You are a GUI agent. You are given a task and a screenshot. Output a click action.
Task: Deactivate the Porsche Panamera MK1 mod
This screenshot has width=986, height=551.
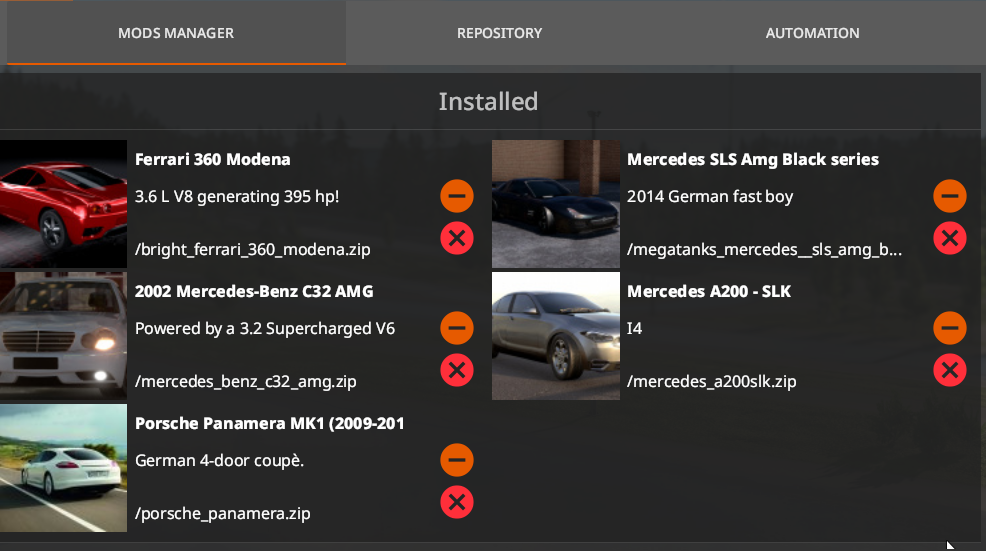point(457,460)
